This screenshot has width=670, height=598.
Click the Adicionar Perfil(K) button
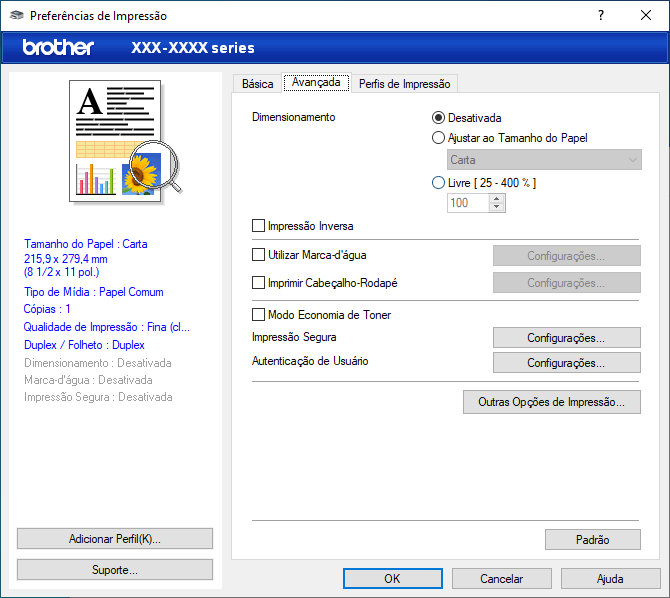pyautogui.click(x=115, y=538)
